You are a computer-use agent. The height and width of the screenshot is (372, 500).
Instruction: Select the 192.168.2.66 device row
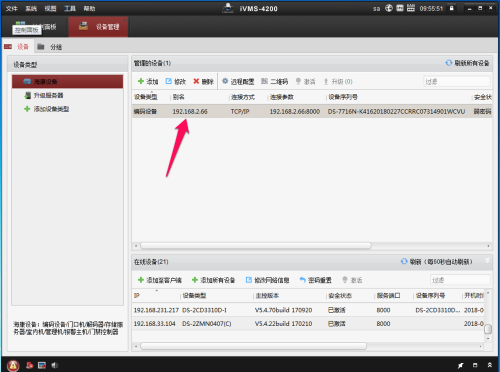312,111
